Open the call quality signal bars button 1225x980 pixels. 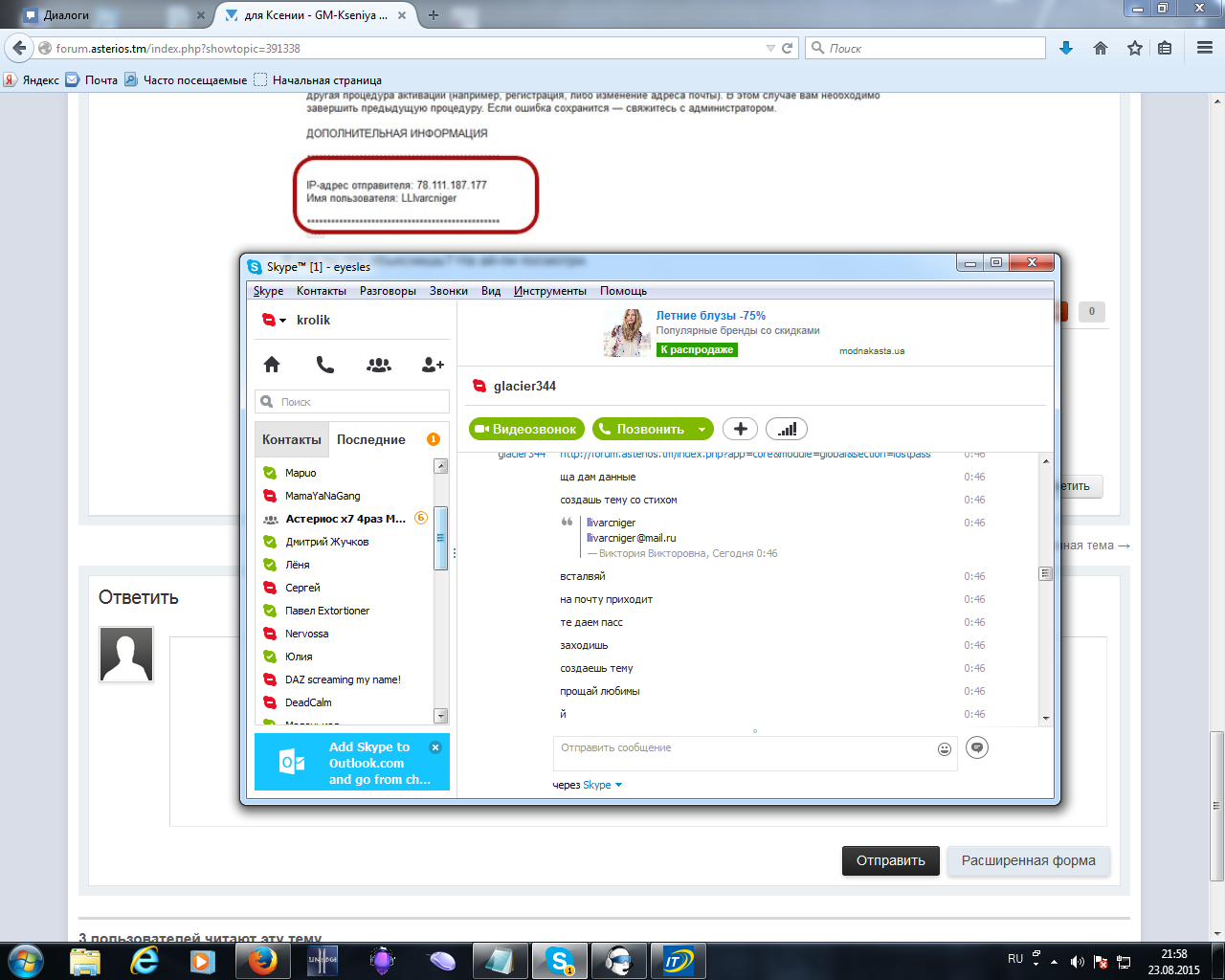point(787,429)
